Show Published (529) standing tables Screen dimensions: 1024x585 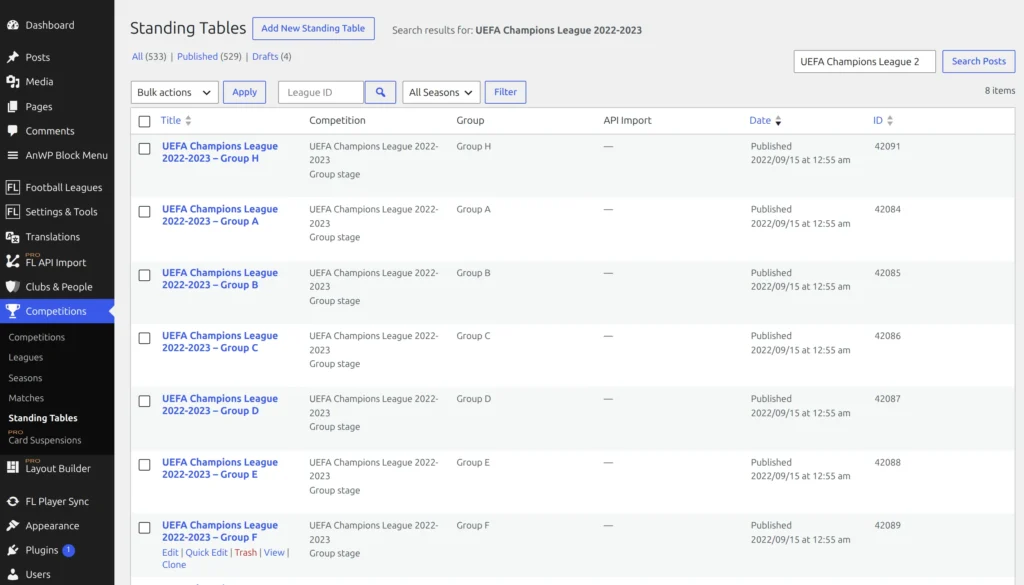tap(209, 56)
